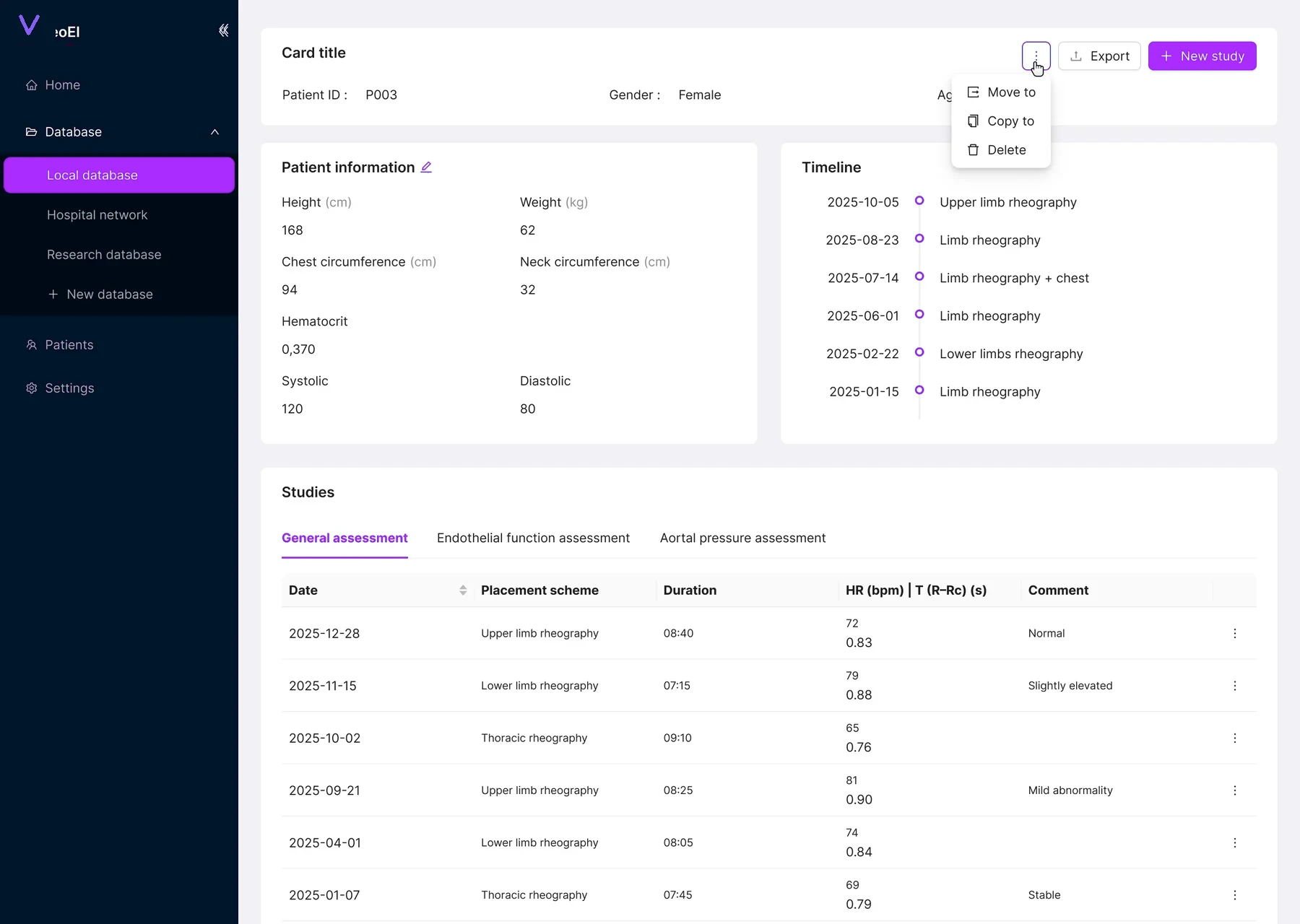1300x924 pixels.
Task: Choose Delete in the menu
Action: (x=1001, y=150)
